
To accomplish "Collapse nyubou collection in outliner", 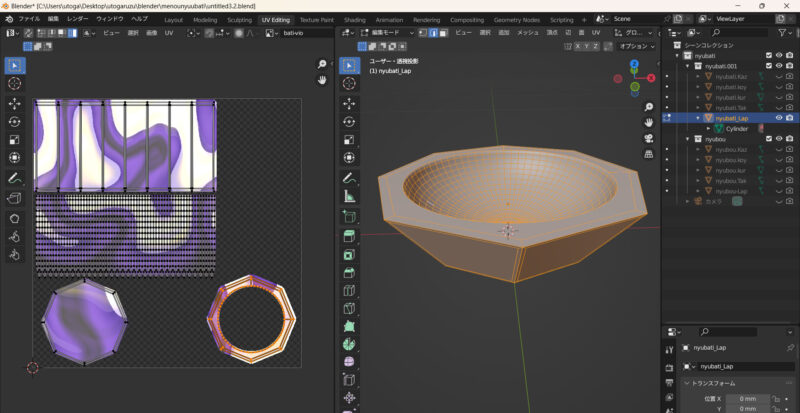I will click(x=688, y=139).
